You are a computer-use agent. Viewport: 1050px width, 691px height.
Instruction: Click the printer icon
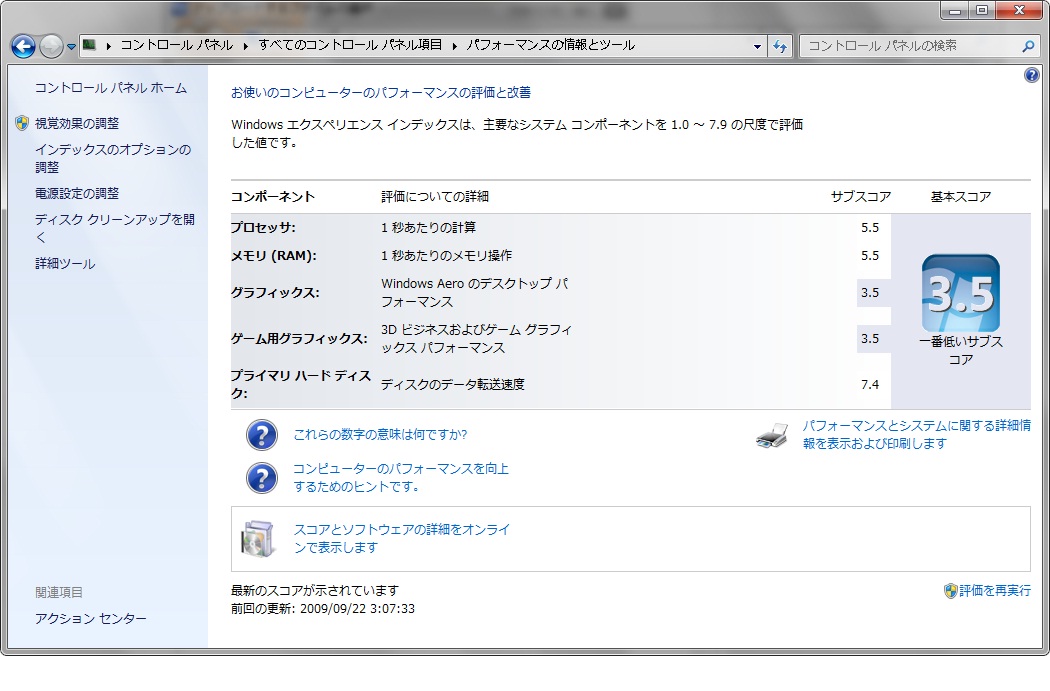(772, 435)
